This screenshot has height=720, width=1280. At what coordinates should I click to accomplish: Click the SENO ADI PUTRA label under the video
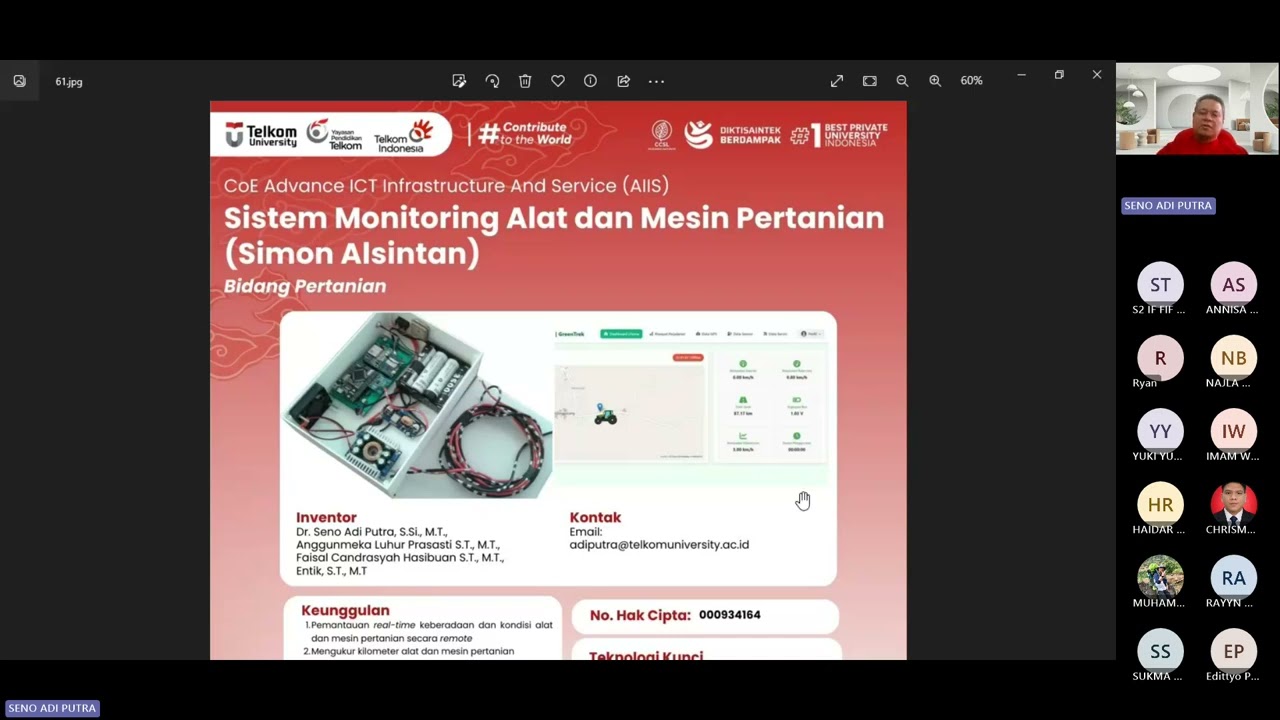point(1168,206)
